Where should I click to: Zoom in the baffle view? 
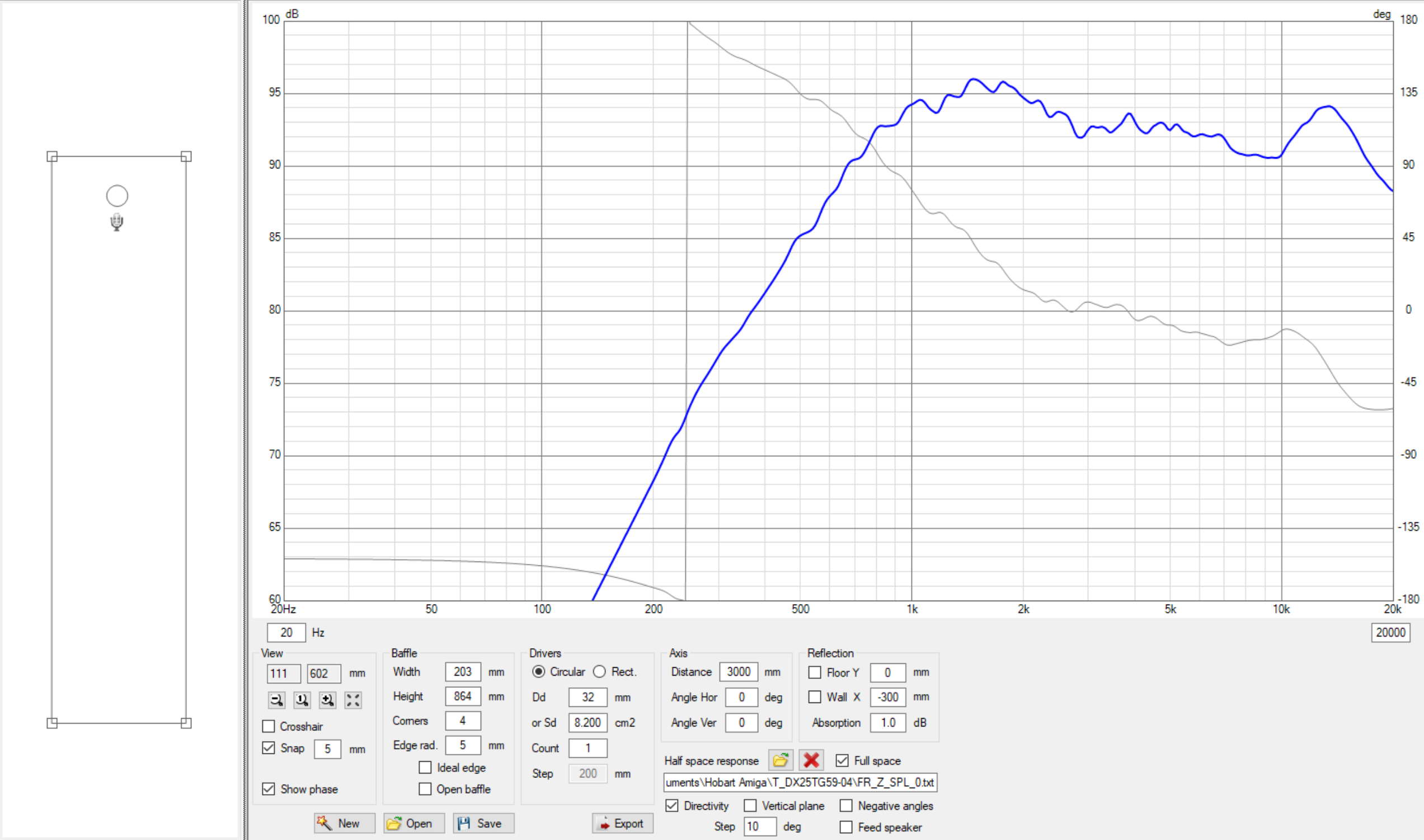point(327,700)
